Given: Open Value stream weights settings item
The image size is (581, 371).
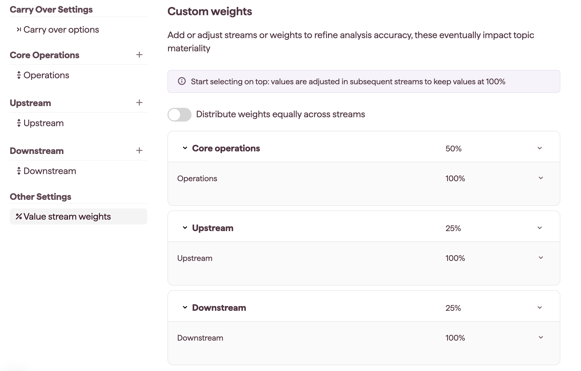Looking at the screenshot, I should [78, 216].
